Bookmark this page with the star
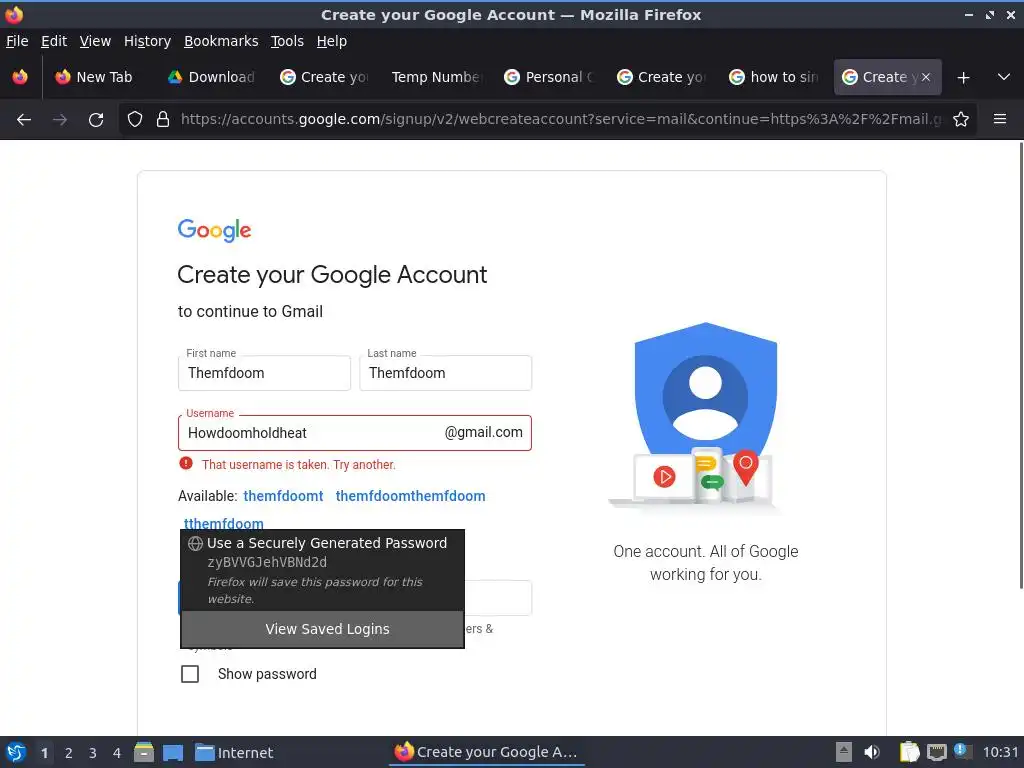Image resolution: width=1024 pixels, height=768 pixels. [961, 120]
